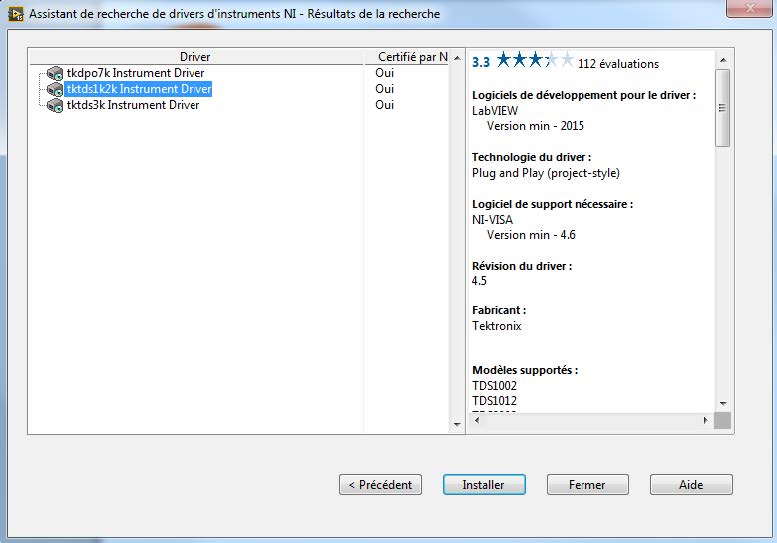Go back with the Précédent button
The image size is (777, 543).
[x=381, y=485]
